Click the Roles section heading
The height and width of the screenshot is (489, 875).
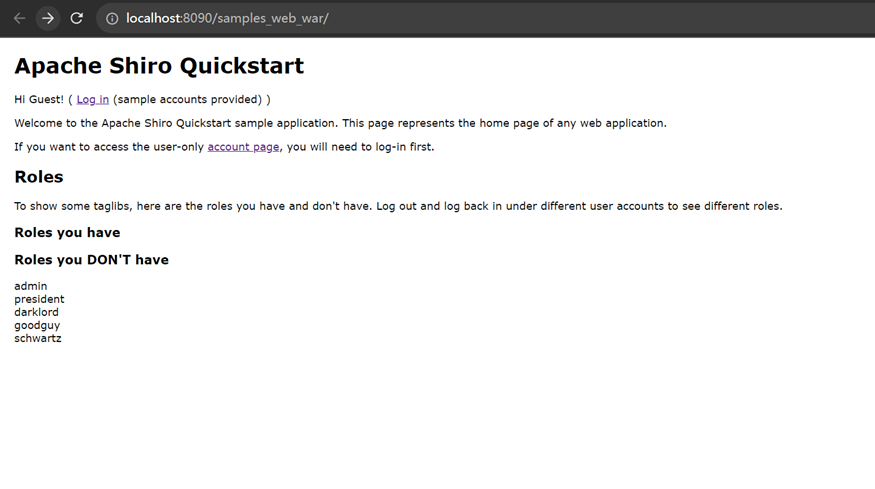(39, 177)
